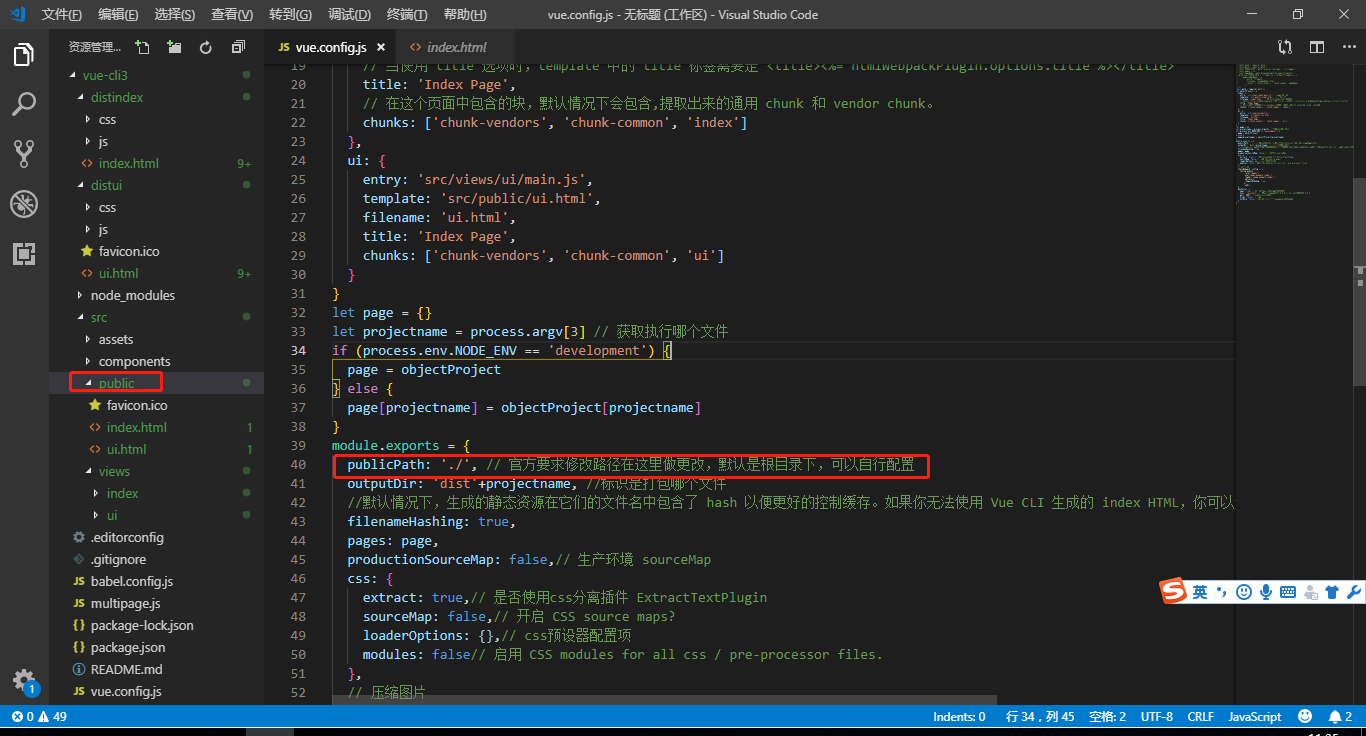The width and height of the screenshot is (1366, 736).
Task: Open the Source Control view
Action: 24,154
